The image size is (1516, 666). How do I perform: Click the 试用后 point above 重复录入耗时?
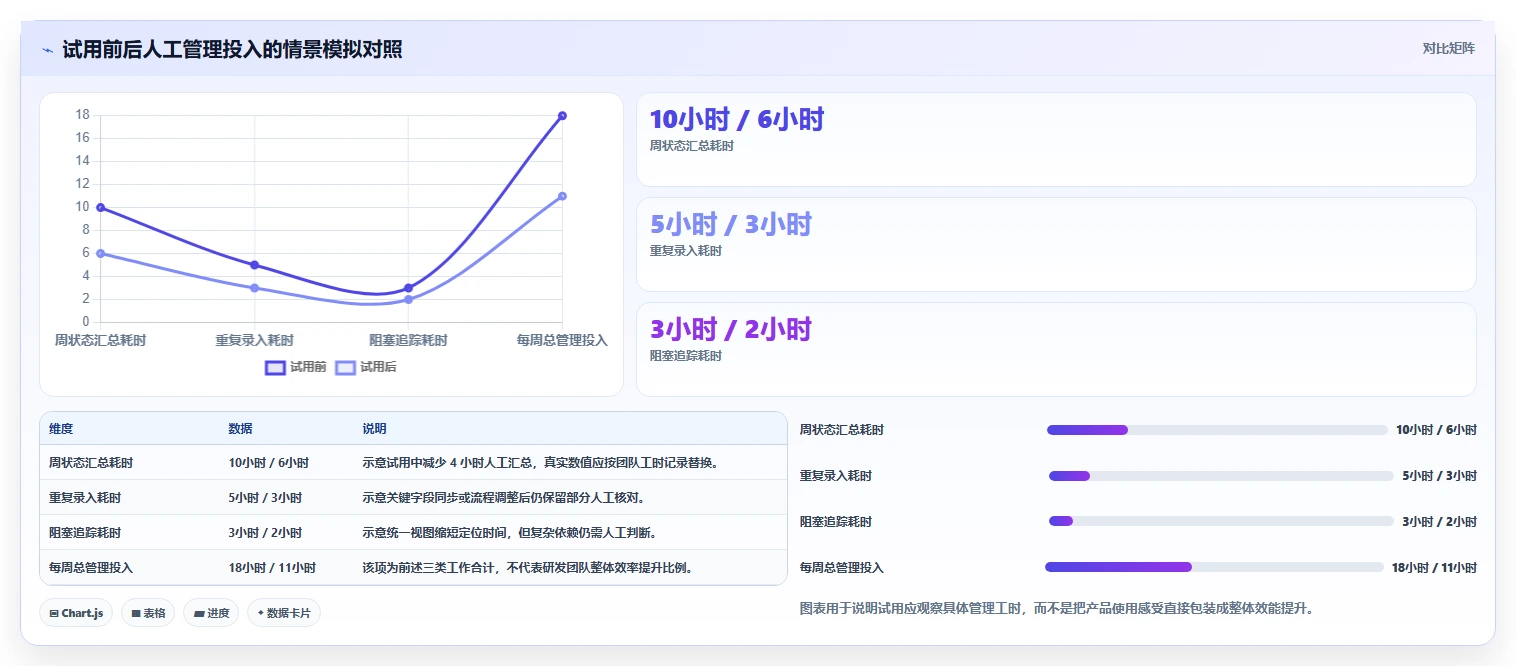254,288
